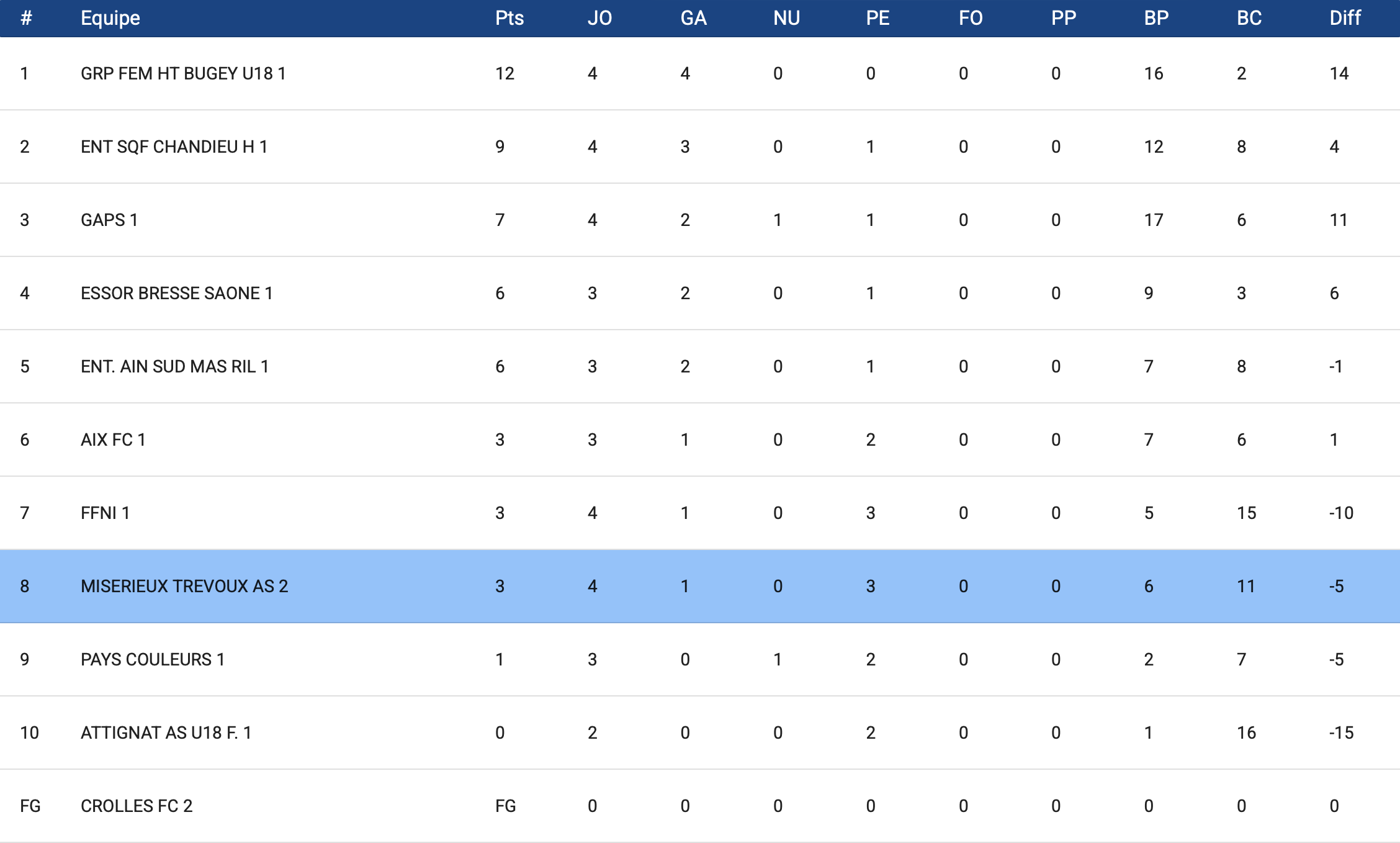Image resolution: width=1400 pixels, height=843 pixels.
Task: Select the Diff column header
Action: [1345, 18]
